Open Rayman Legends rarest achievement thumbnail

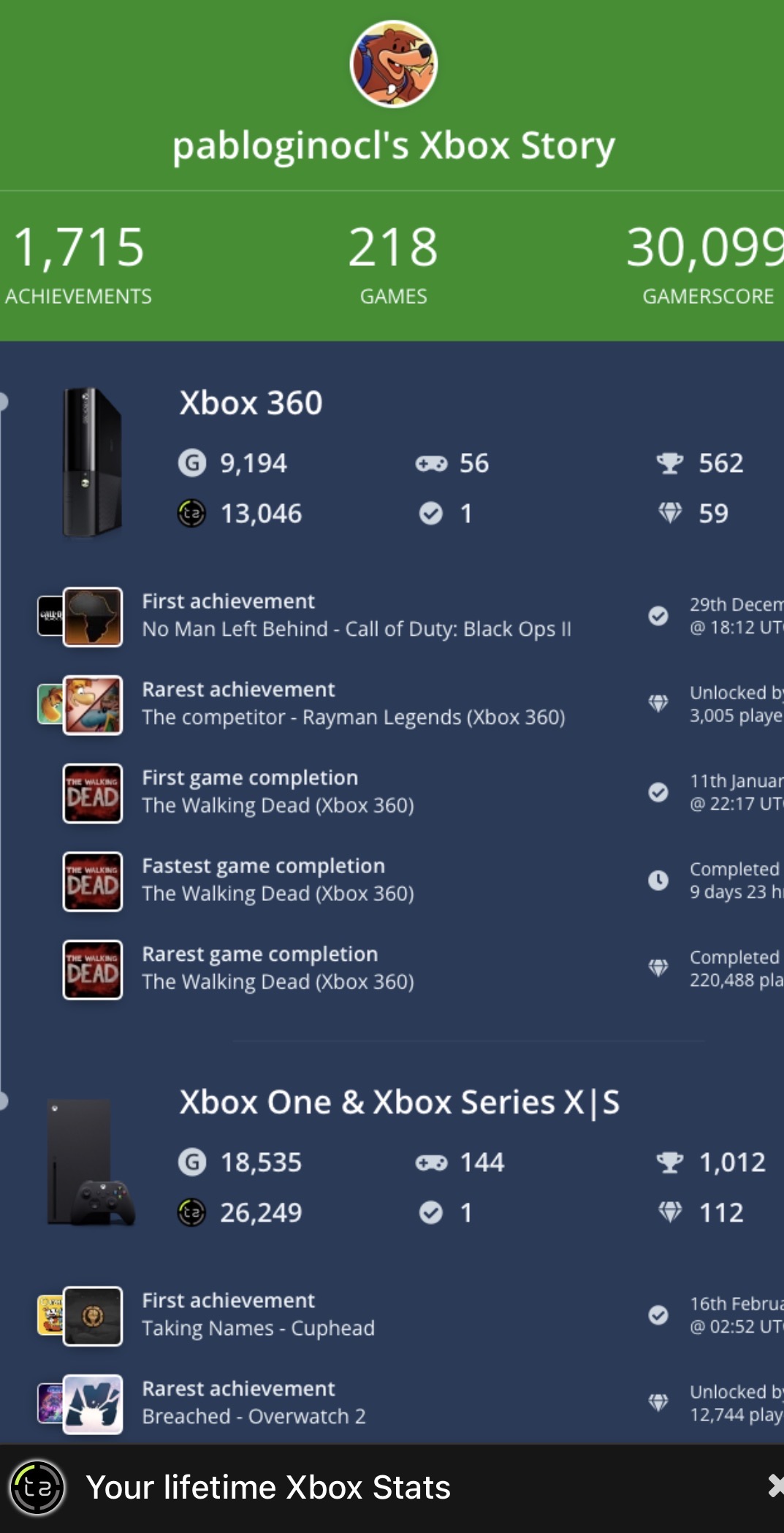(92, 705)
